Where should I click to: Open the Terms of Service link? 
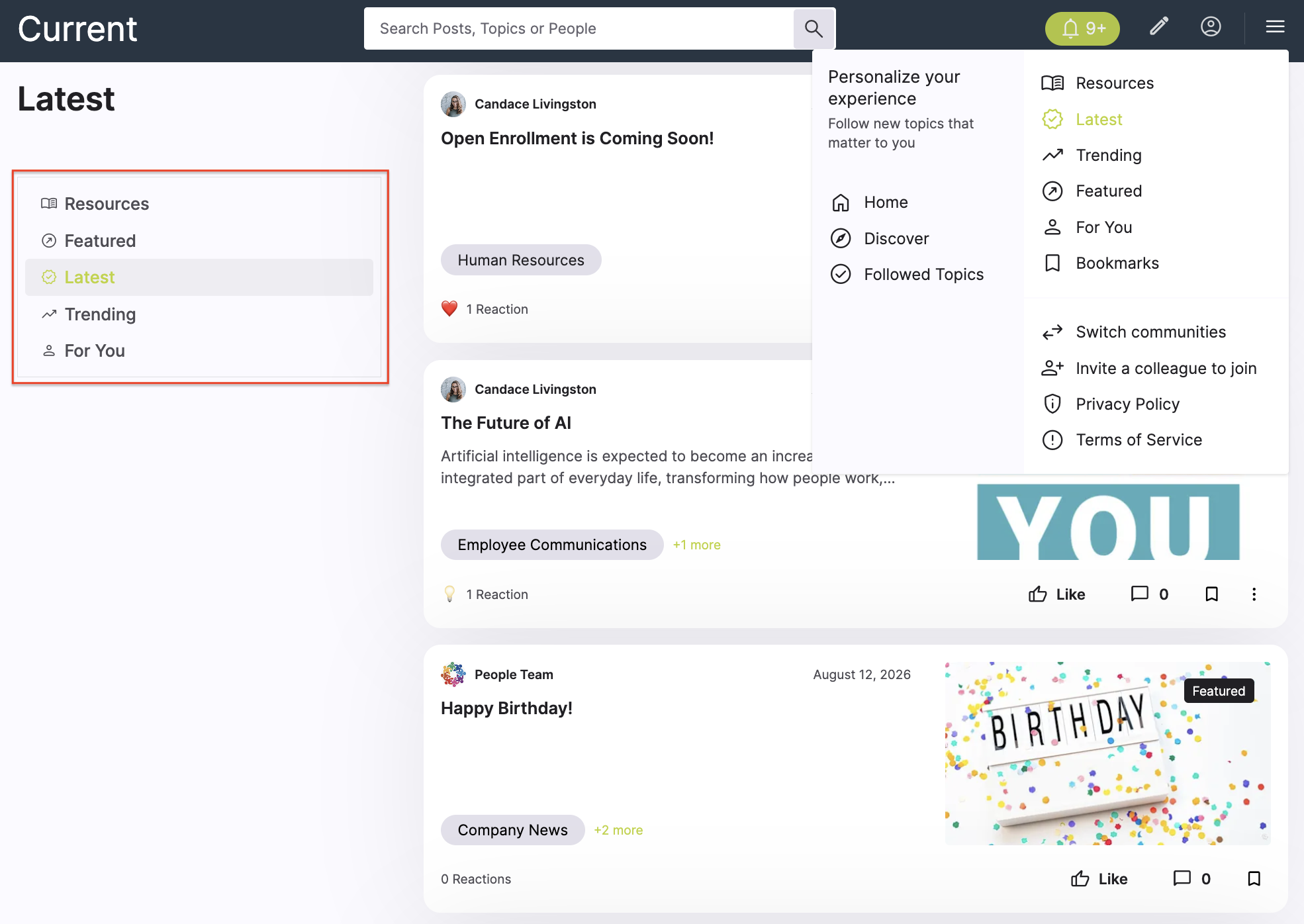click(1139, 439)
